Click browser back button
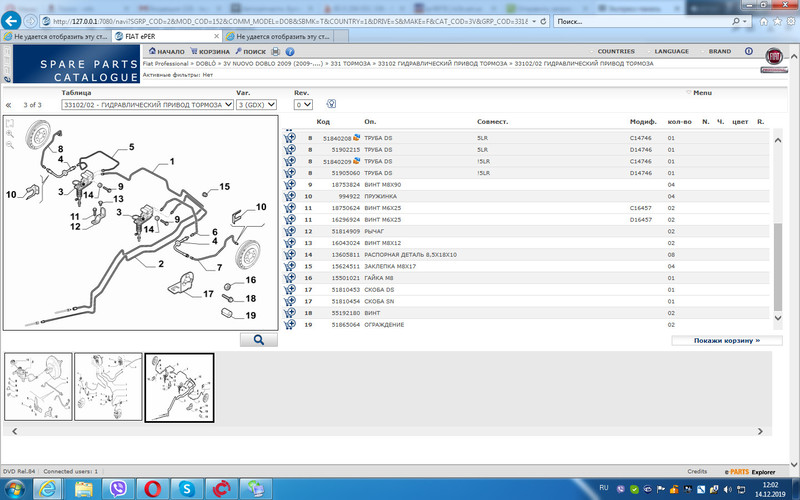Screen dimensions: 800x500 [x=11, y=21]
